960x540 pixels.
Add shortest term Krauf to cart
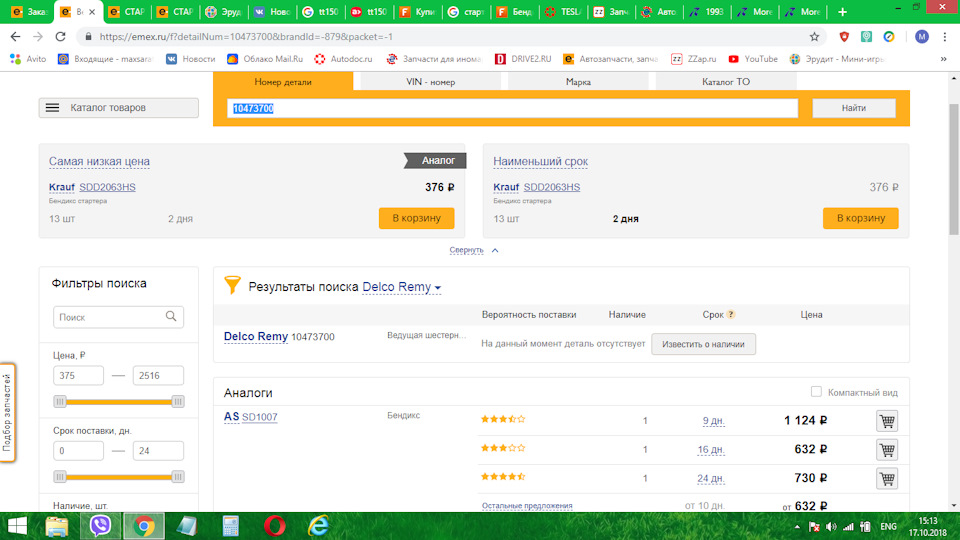coord(860,218)
